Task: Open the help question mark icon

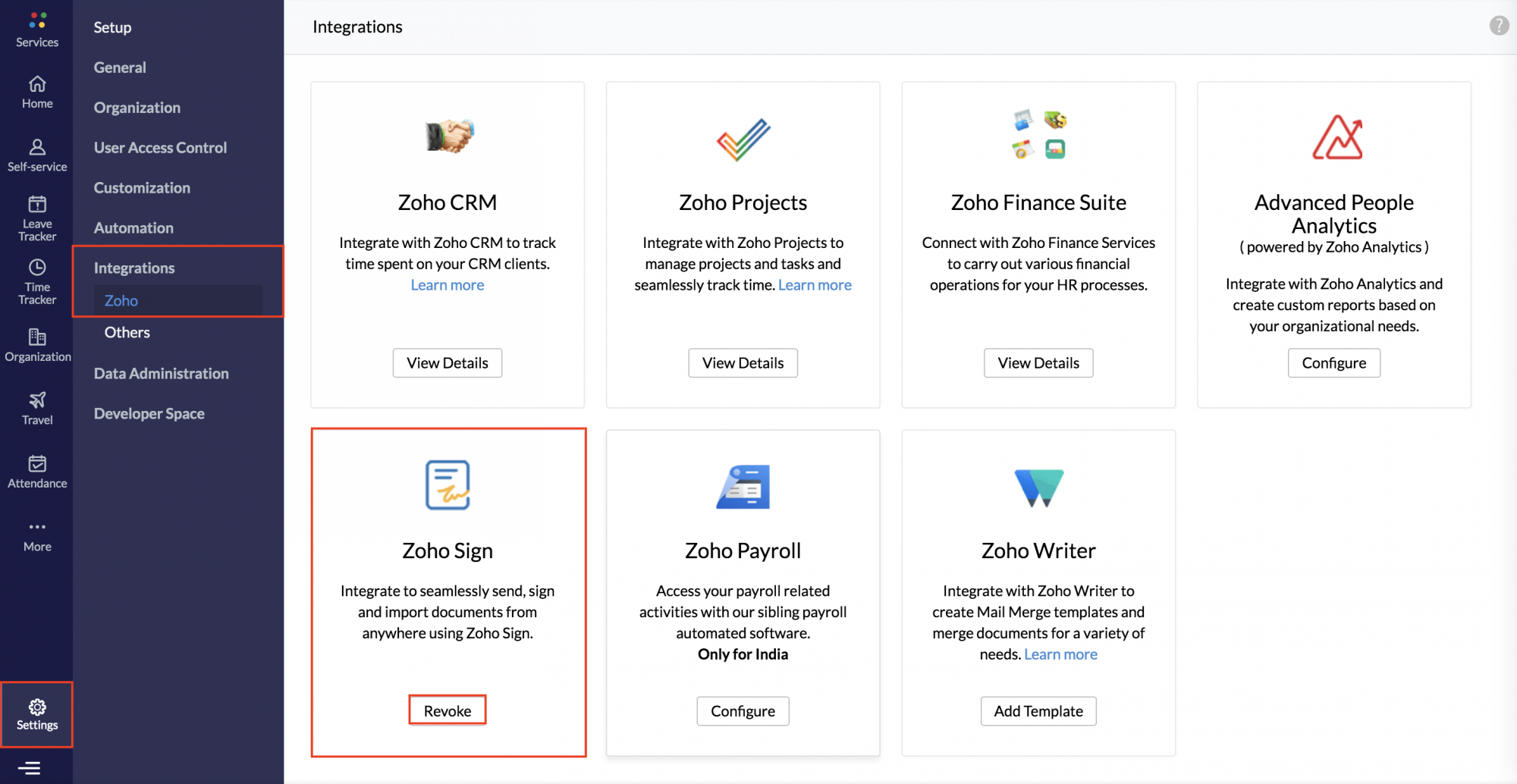Action: pyautogui.click(x=1498, y=25)
